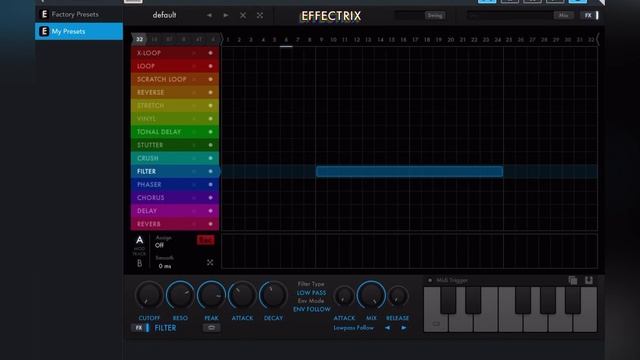Step to the previous Lowpass Follow preset
The image size is (640, 360).
coord(387,327)
